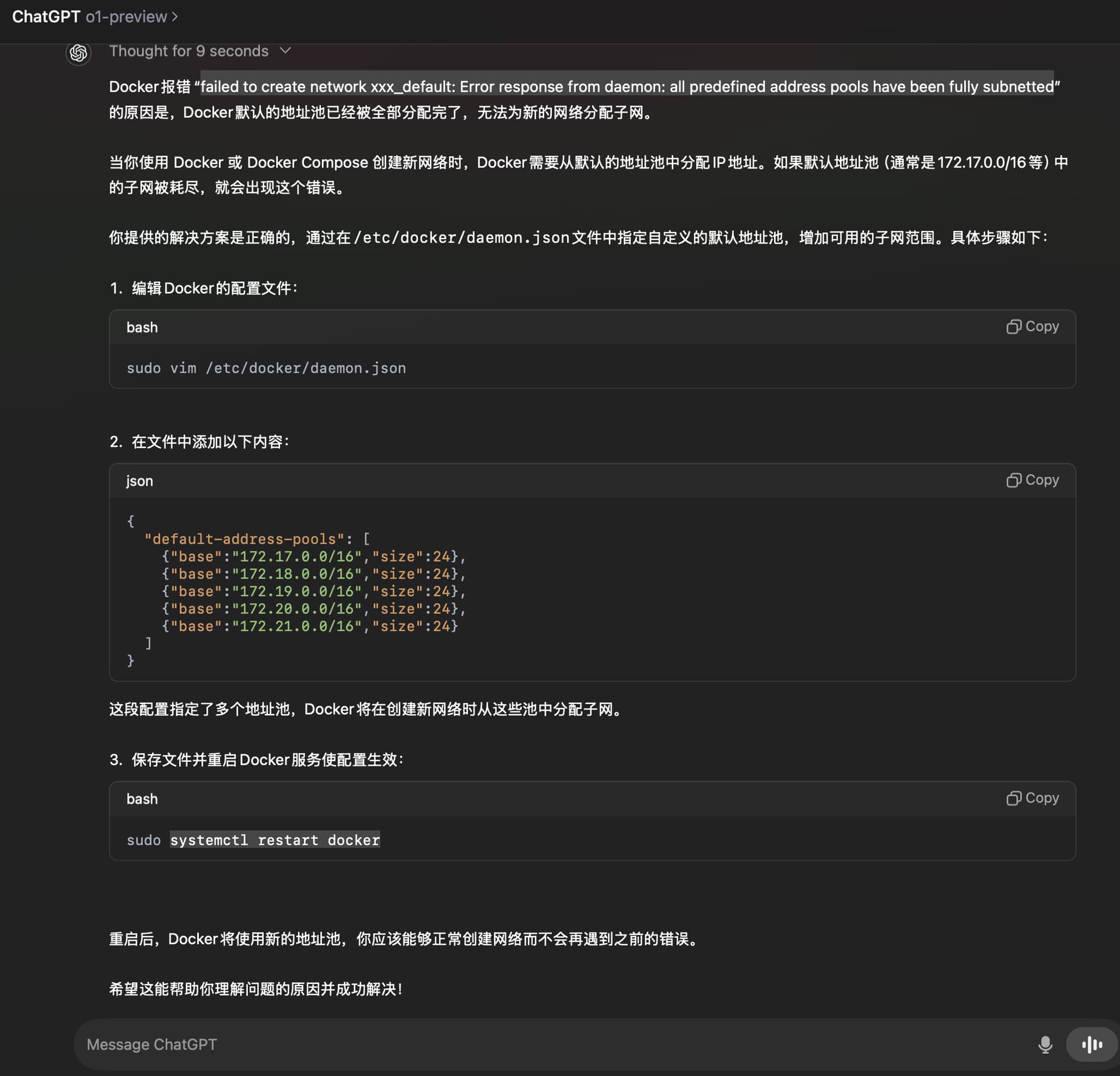The height and width of the screenshot is (1076, 1120).
Task: Click step heading '1. 编辑 Docker 的配置文件'
Action: pyautogui.click(x=204, y=288)
